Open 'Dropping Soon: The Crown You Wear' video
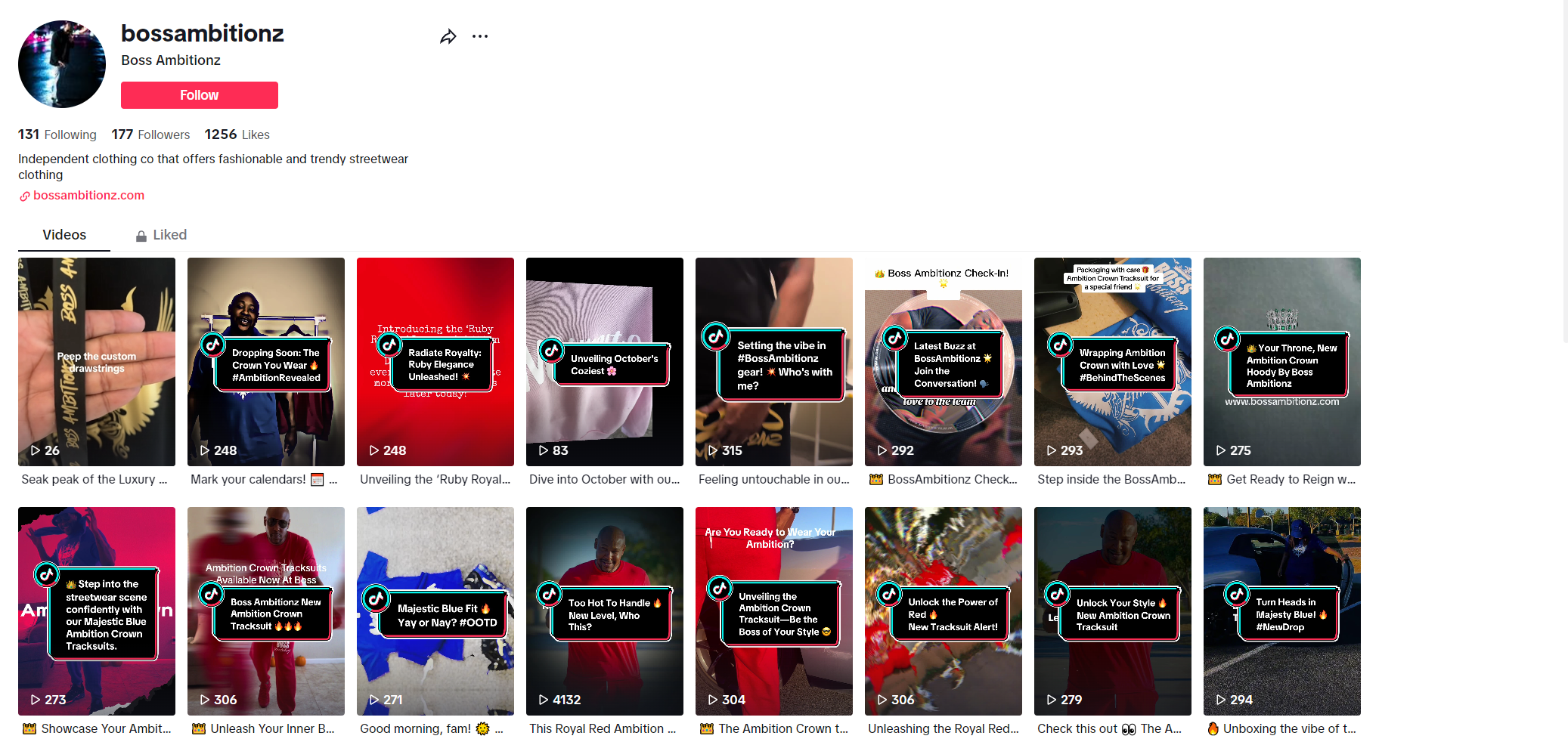This screenshot has width=1568, height=742. [x=266, y=362]
